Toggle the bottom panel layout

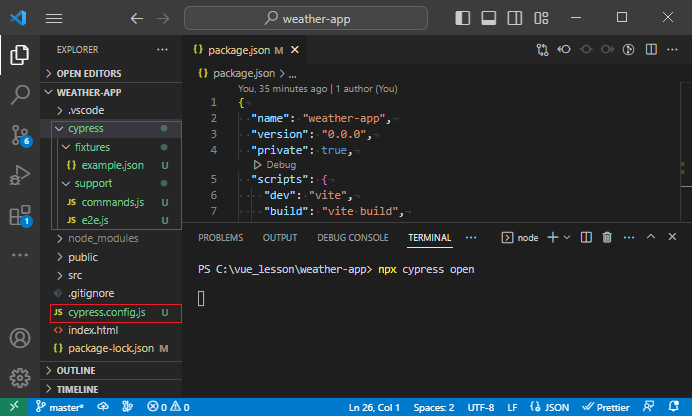pos(489,18)
